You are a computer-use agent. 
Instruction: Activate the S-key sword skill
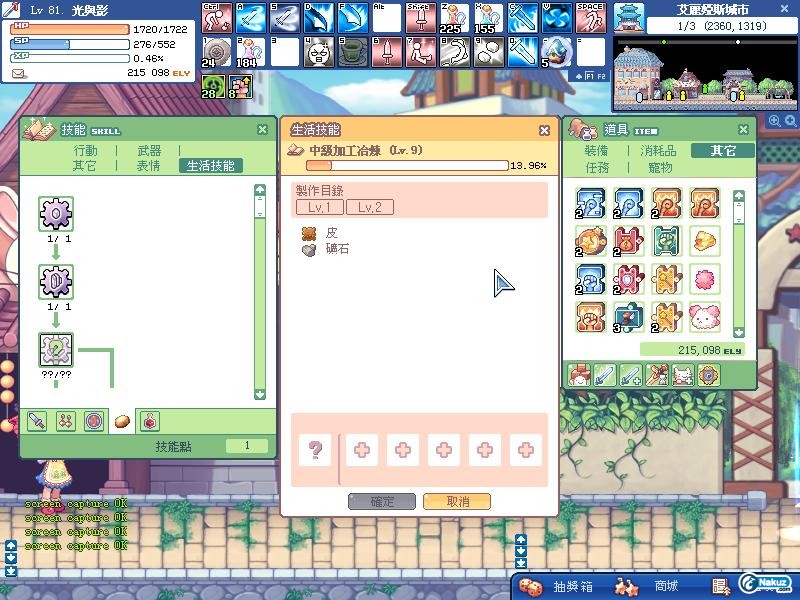(285, 18)
